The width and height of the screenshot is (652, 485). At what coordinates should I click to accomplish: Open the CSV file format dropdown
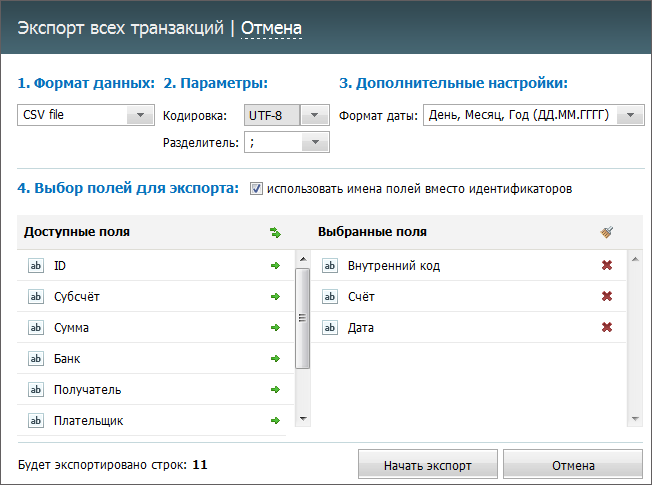(x=141, y=115)
